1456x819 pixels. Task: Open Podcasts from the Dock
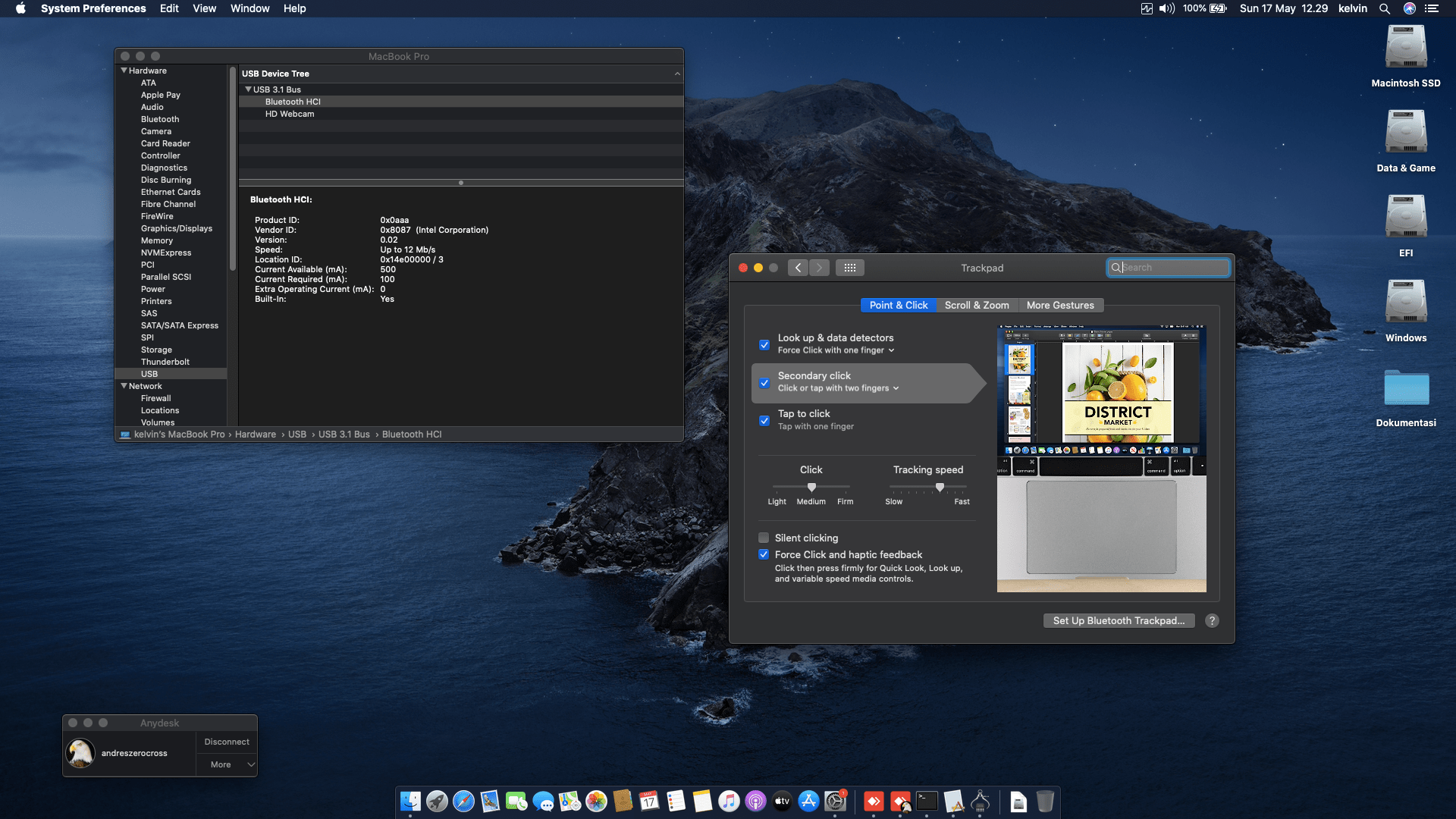tap(755, 801)
